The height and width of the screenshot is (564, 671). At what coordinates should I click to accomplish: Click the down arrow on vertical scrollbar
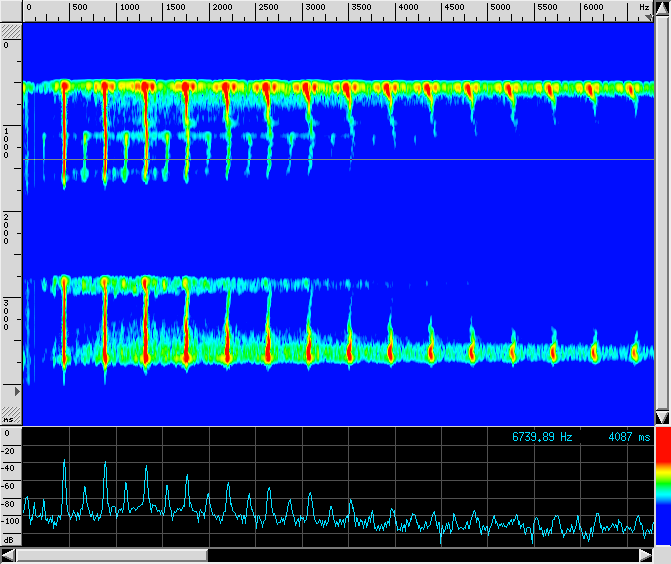click(661, 417)
